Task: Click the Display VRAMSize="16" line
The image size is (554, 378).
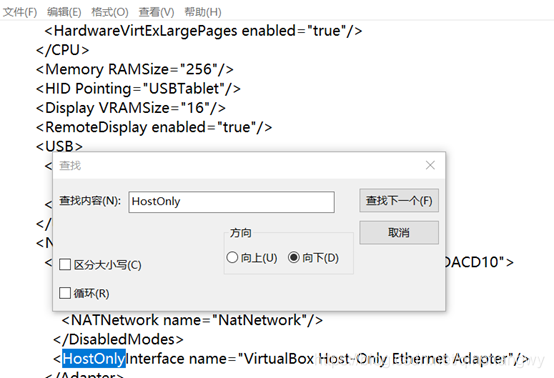Action: tap(131, 108)
